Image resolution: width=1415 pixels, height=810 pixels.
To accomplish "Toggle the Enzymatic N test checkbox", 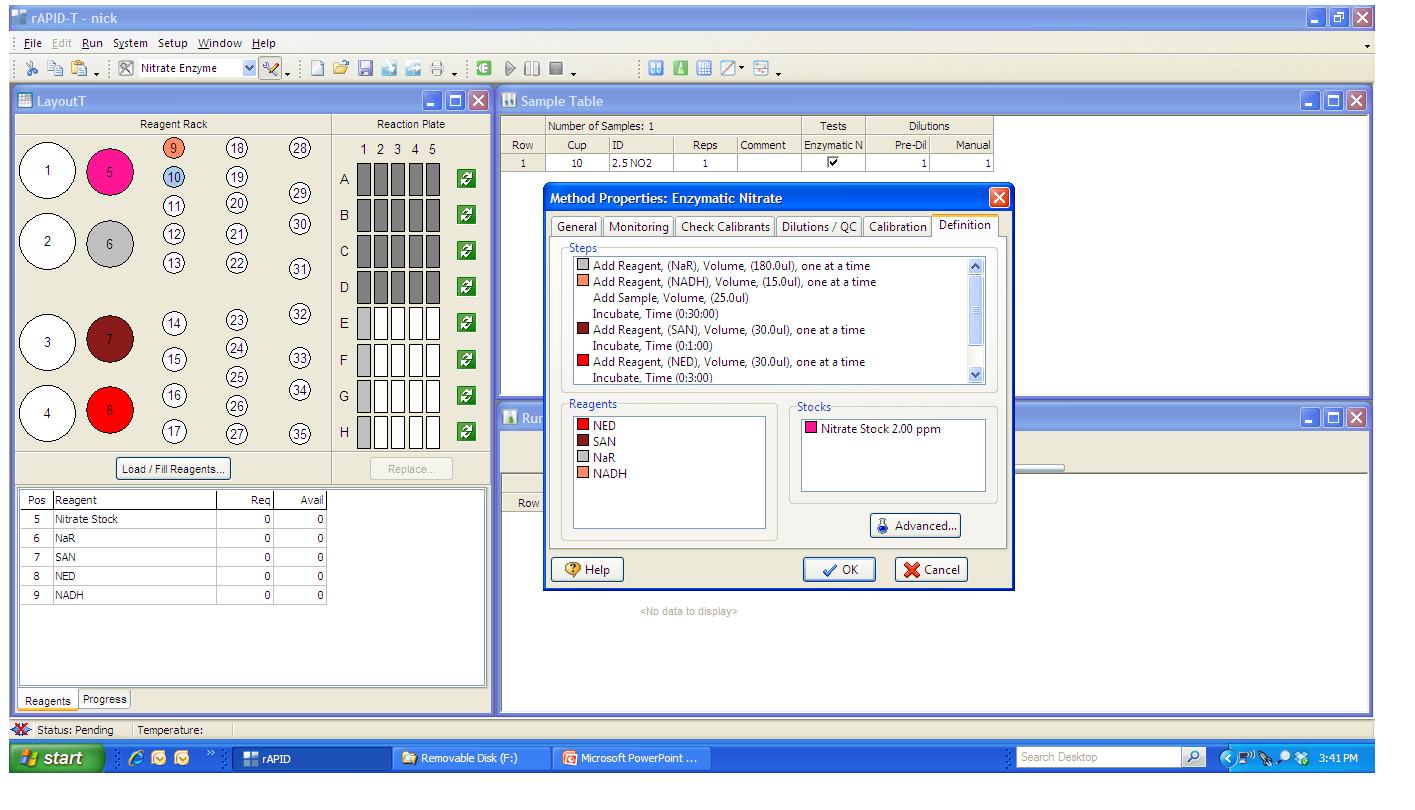I will [x=833, y=163].
